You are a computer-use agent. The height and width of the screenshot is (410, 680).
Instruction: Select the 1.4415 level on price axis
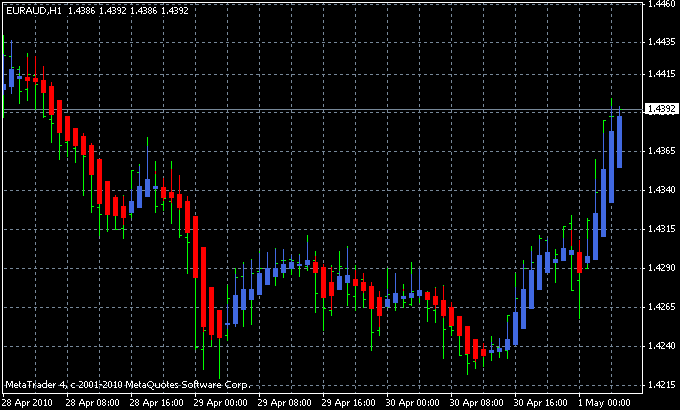(661, 73)
